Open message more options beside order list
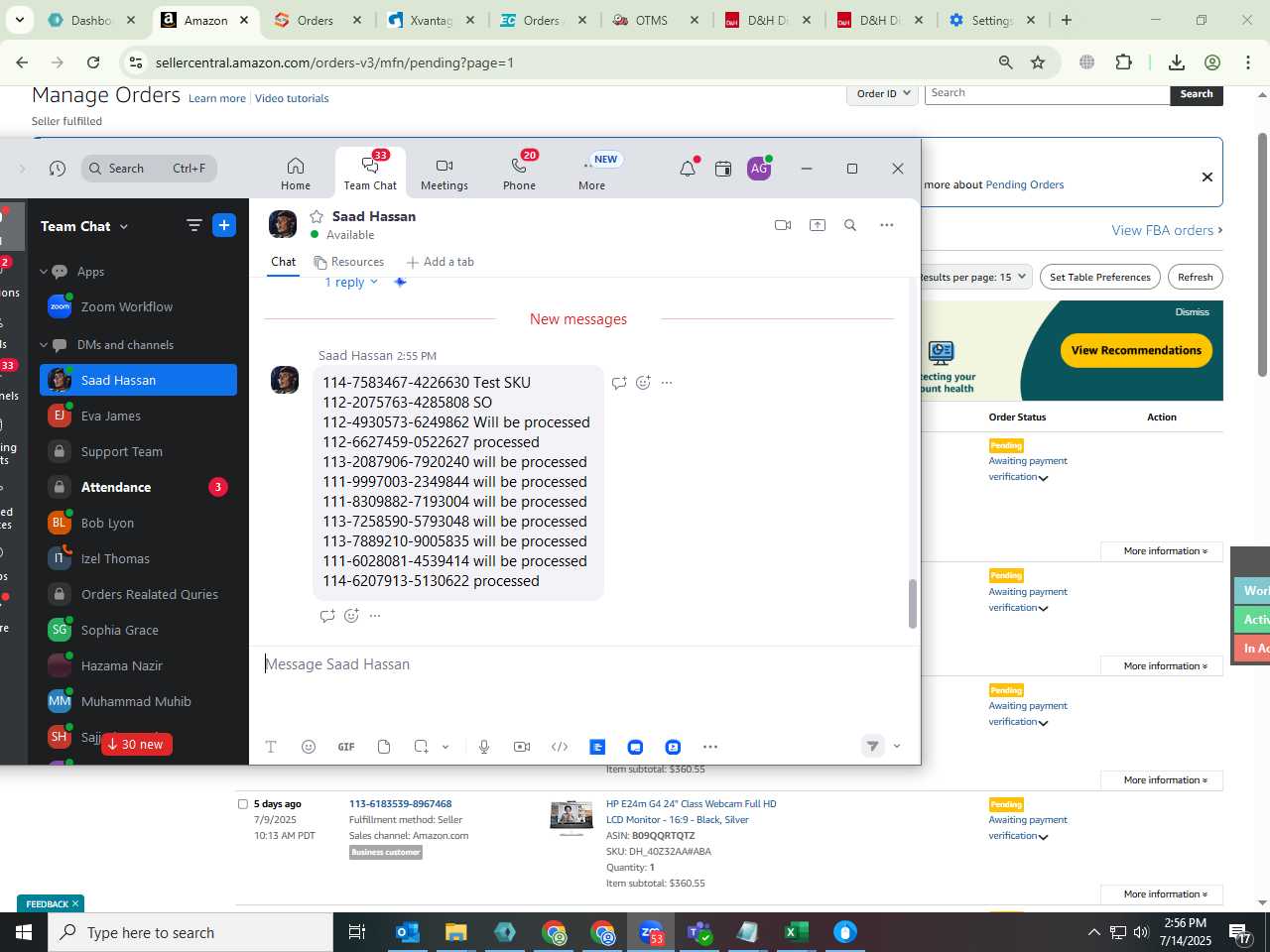This screenshot has width=1270, height=952. click(667, 383)
